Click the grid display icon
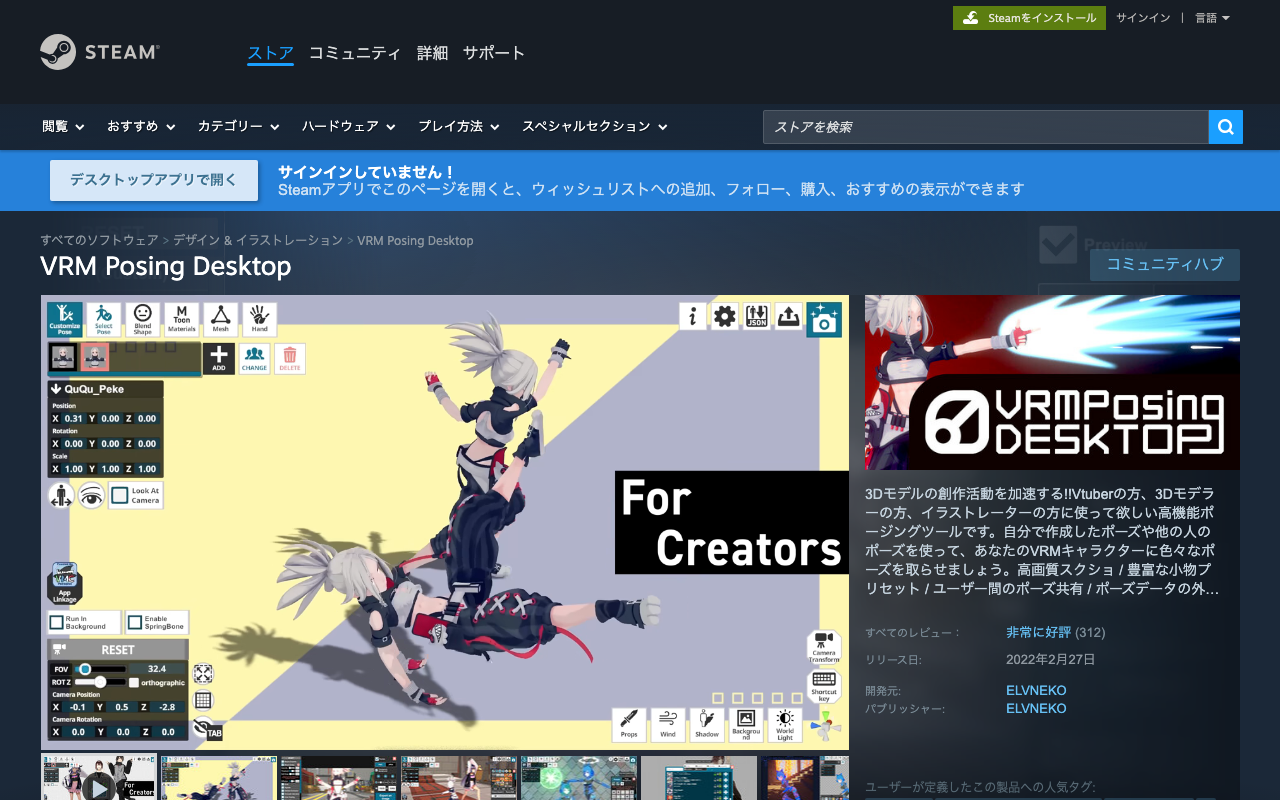This screenshot has height=800, width=1280. tap(203, 700)
